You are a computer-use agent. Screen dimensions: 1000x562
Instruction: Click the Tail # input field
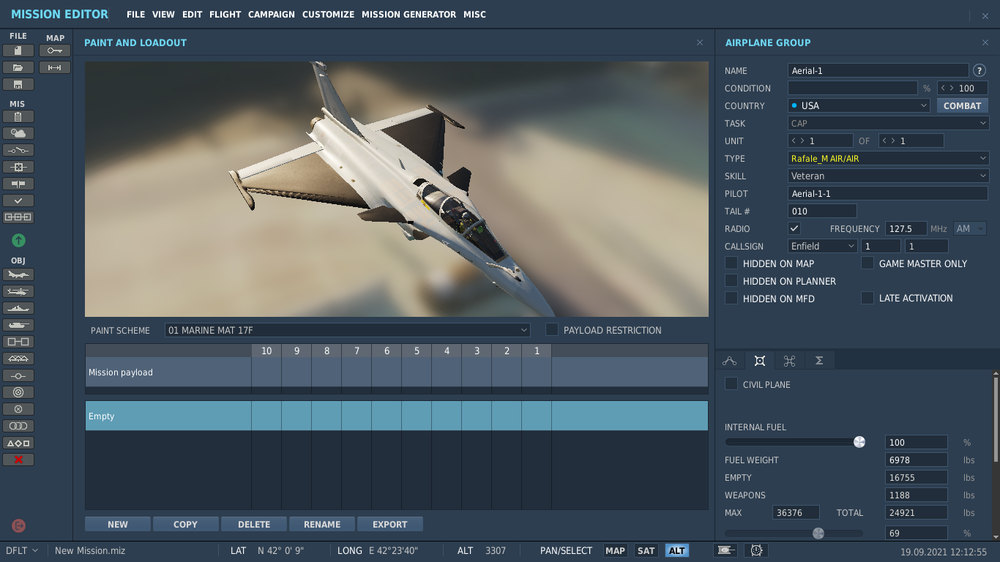click(x=822, y=211)
